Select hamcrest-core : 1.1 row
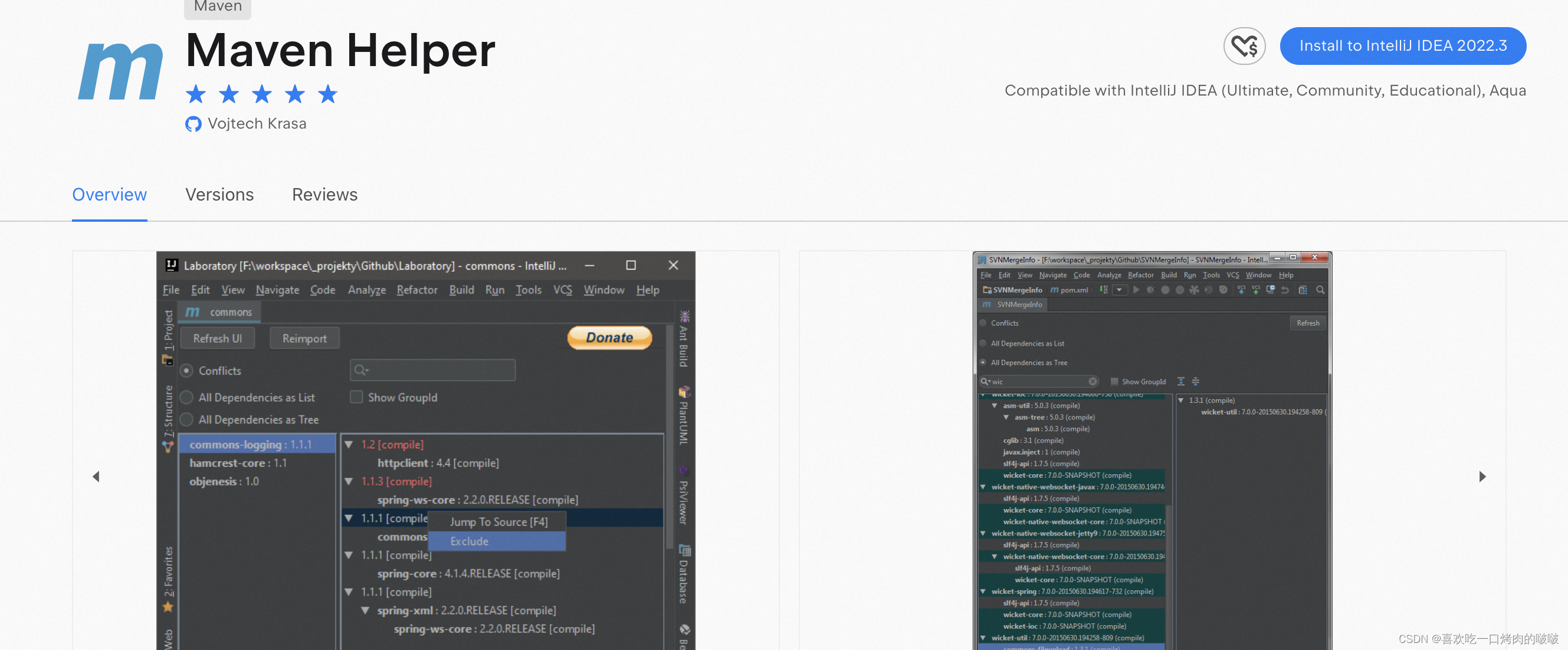The width and height of the screenshot is (1568, 650). [x=257, y=463]
